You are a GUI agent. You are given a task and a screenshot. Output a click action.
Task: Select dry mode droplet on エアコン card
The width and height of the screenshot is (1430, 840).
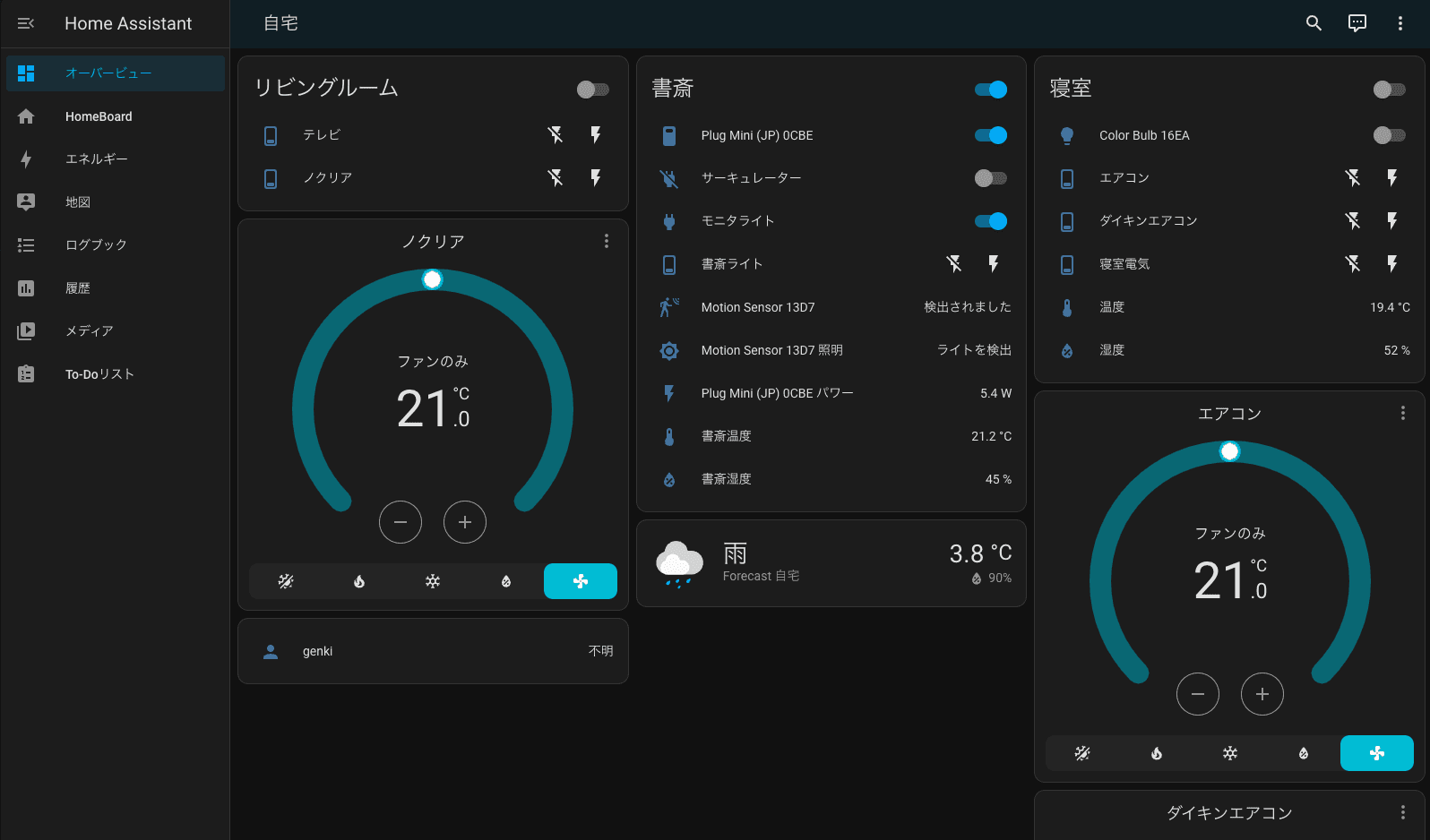(1304, 753)
